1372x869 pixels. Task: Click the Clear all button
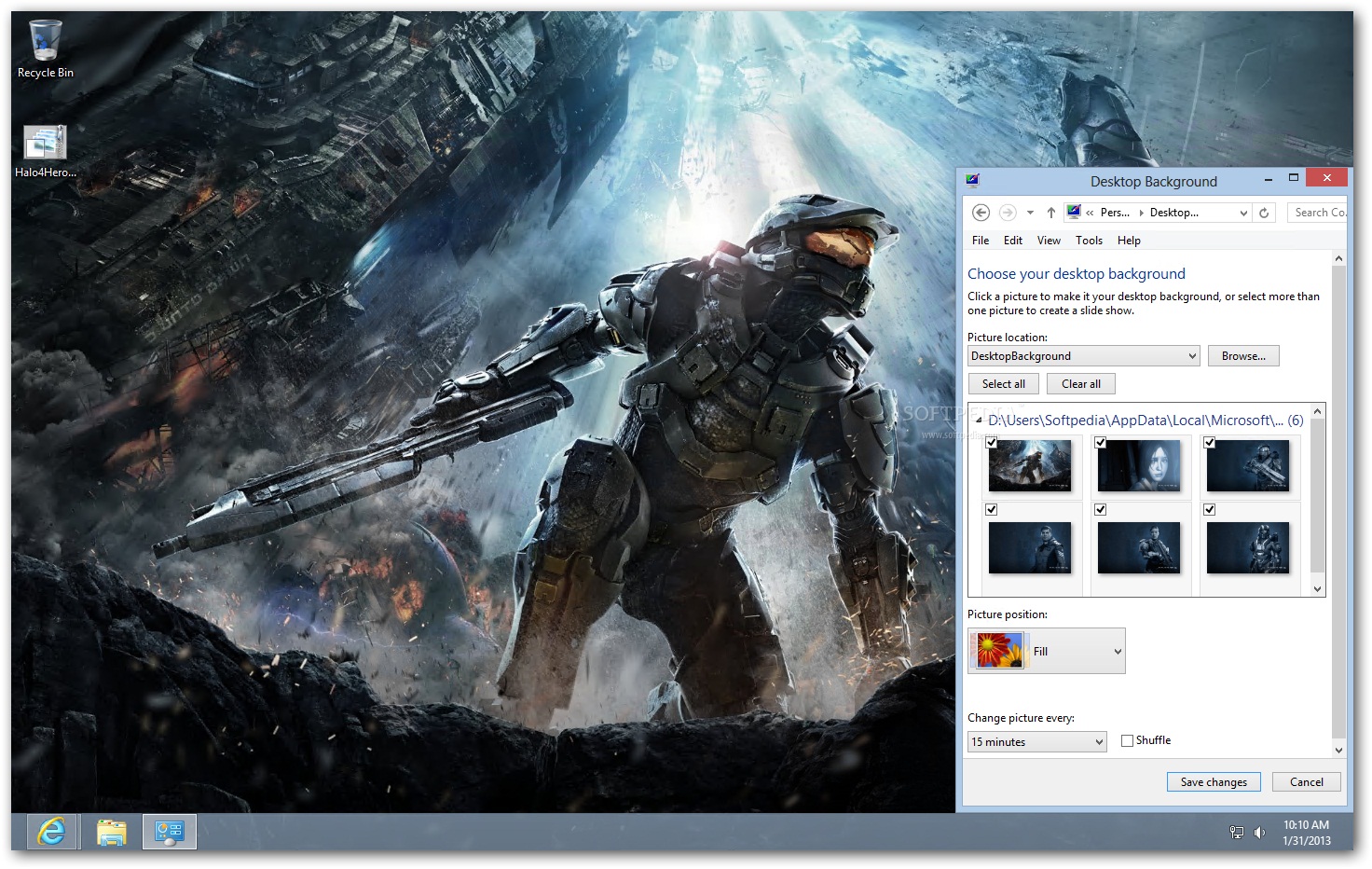tap(1081, 384)
